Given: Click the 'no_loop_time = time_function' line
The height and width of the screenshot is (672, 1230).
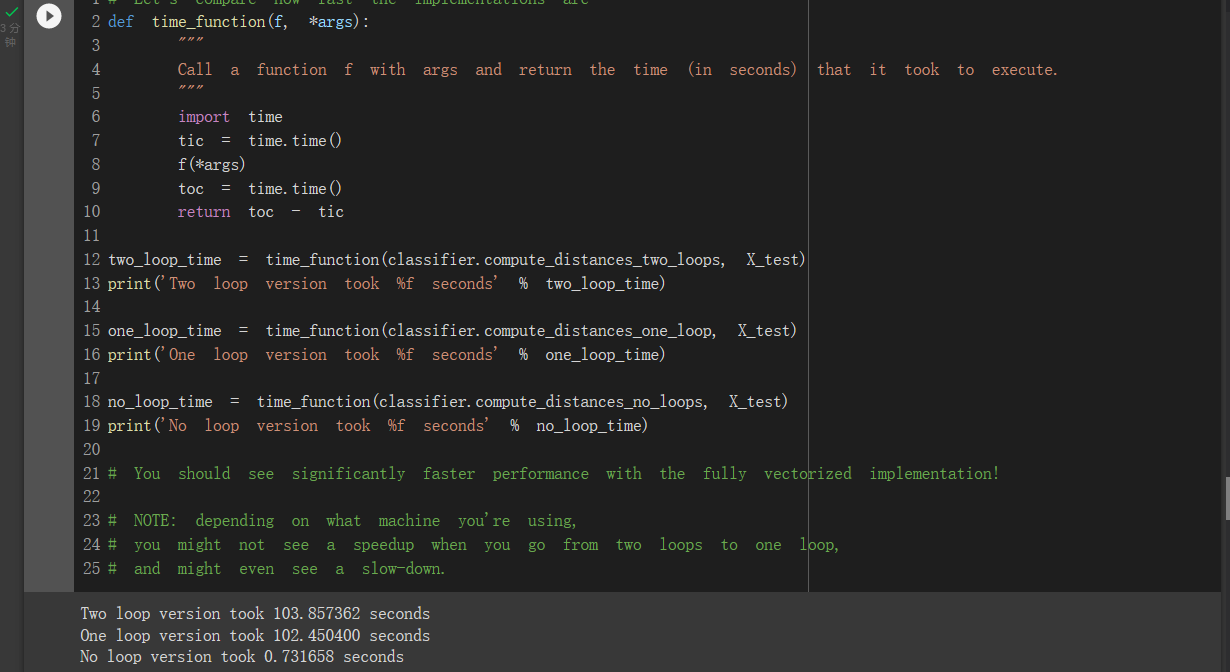Looking at the screenshot, I should pos(448,402).
